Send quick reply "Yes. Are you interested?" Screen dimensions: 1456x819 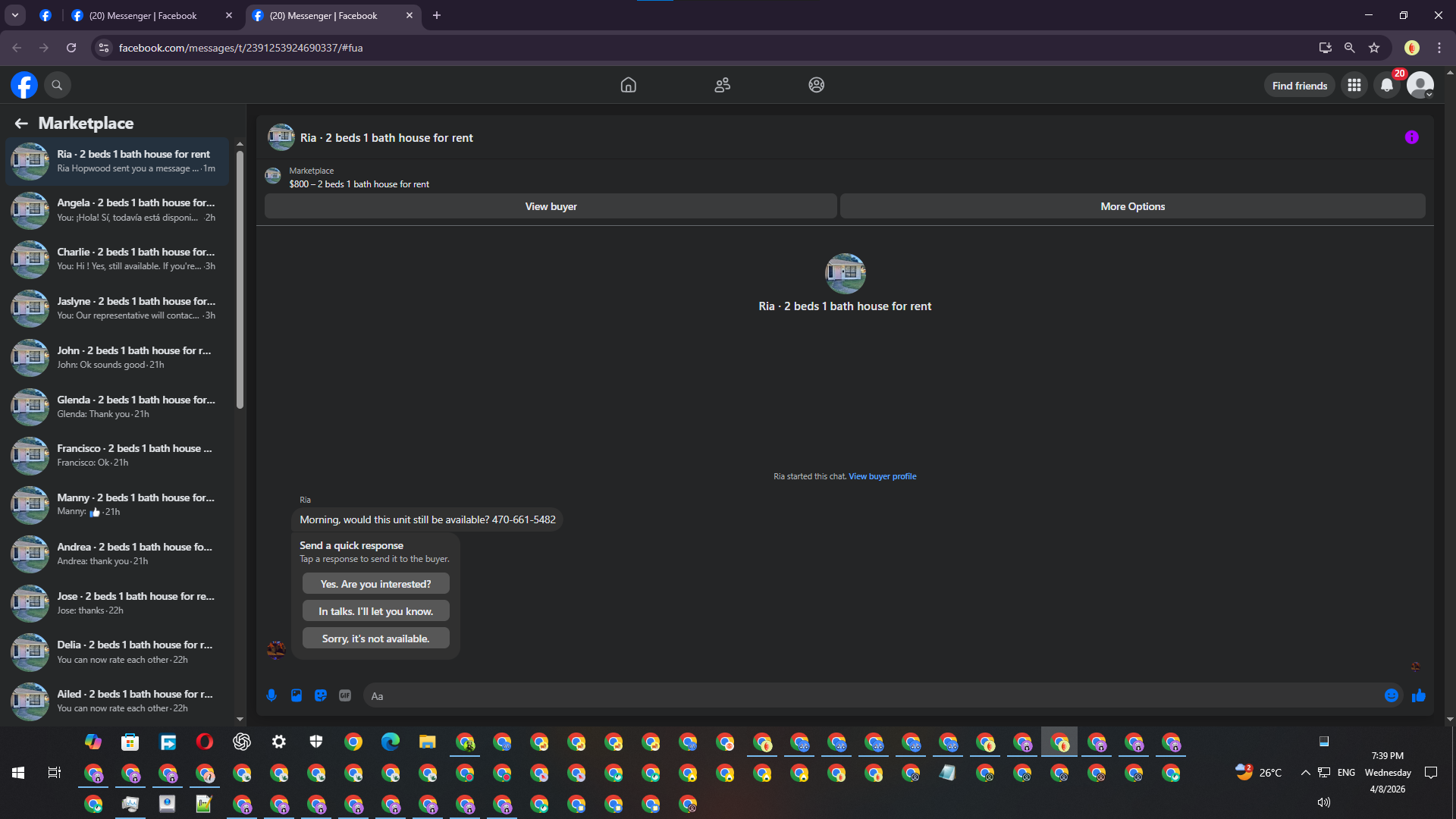[375, 584]
